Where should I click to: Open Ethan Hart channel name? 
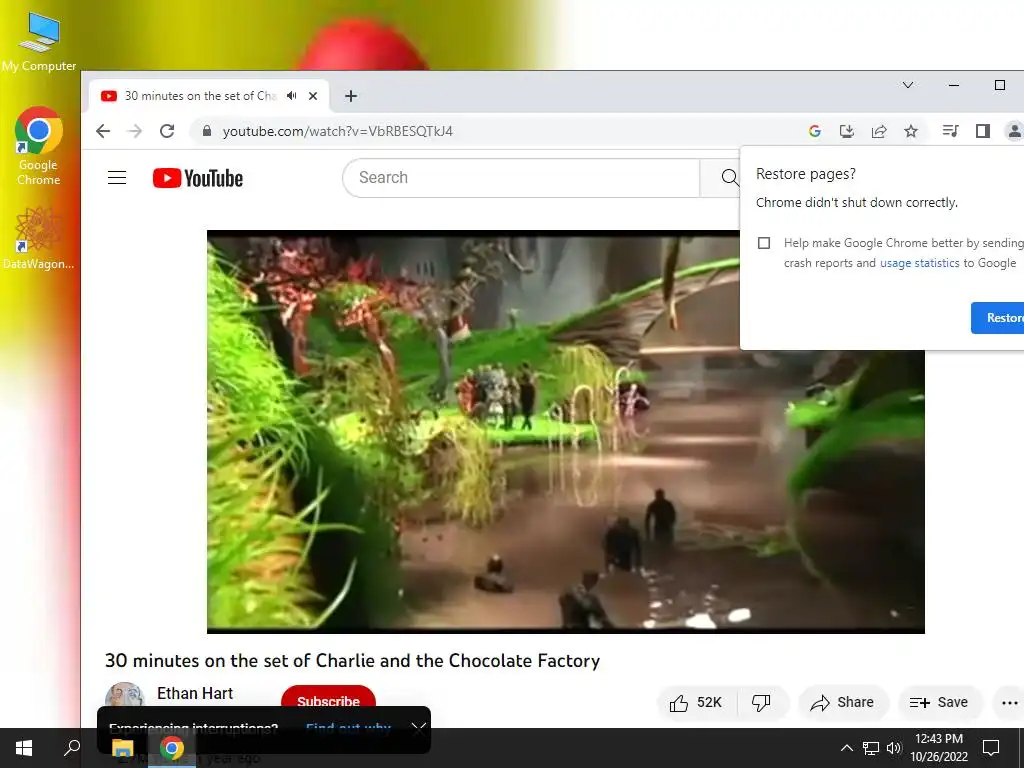click(195, 694)
